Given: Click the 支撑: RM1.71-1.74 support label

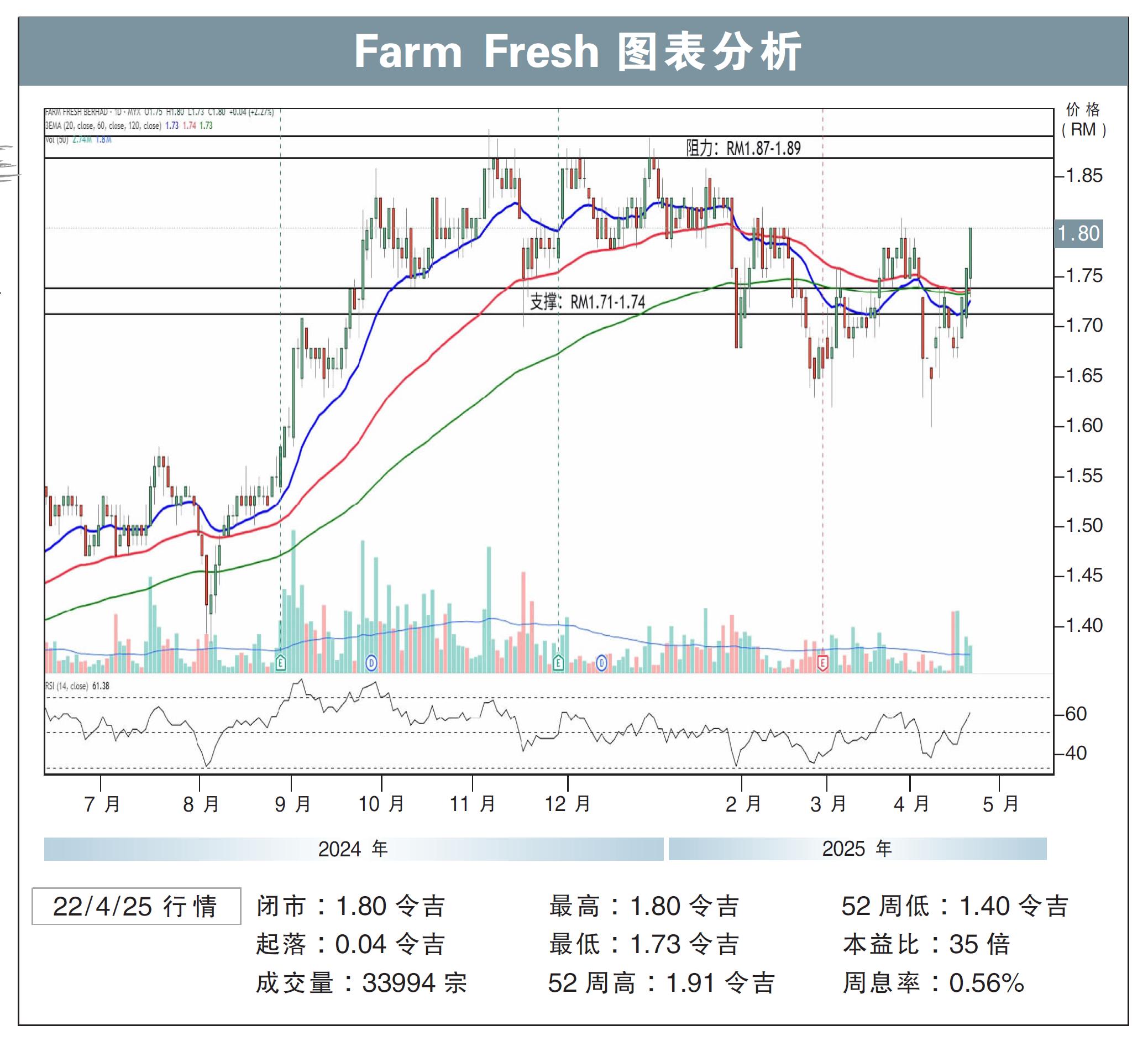Looking at the screenshot, I should point(588,302).
